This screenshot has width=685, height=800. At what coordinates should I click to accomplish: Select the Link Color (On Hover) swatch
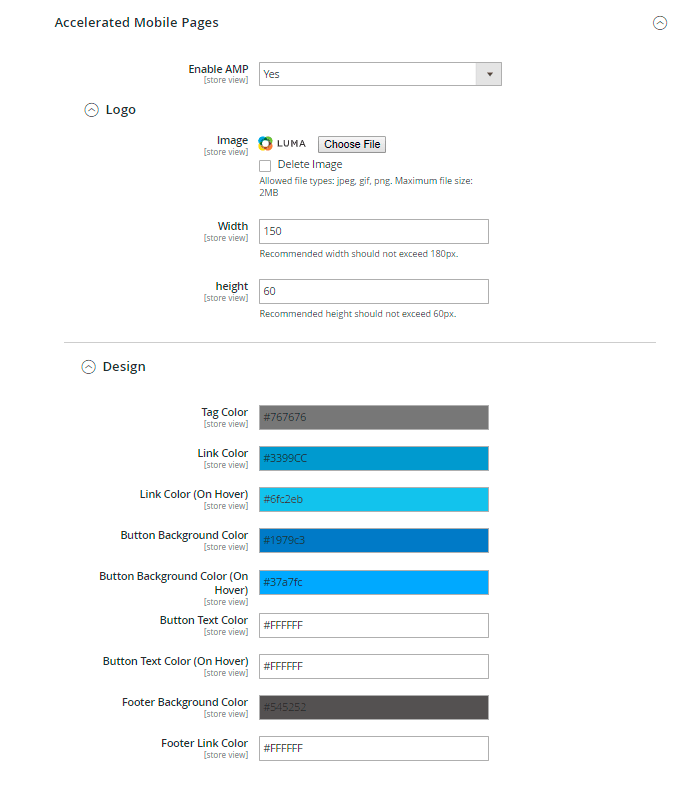(x=373, y=499)
